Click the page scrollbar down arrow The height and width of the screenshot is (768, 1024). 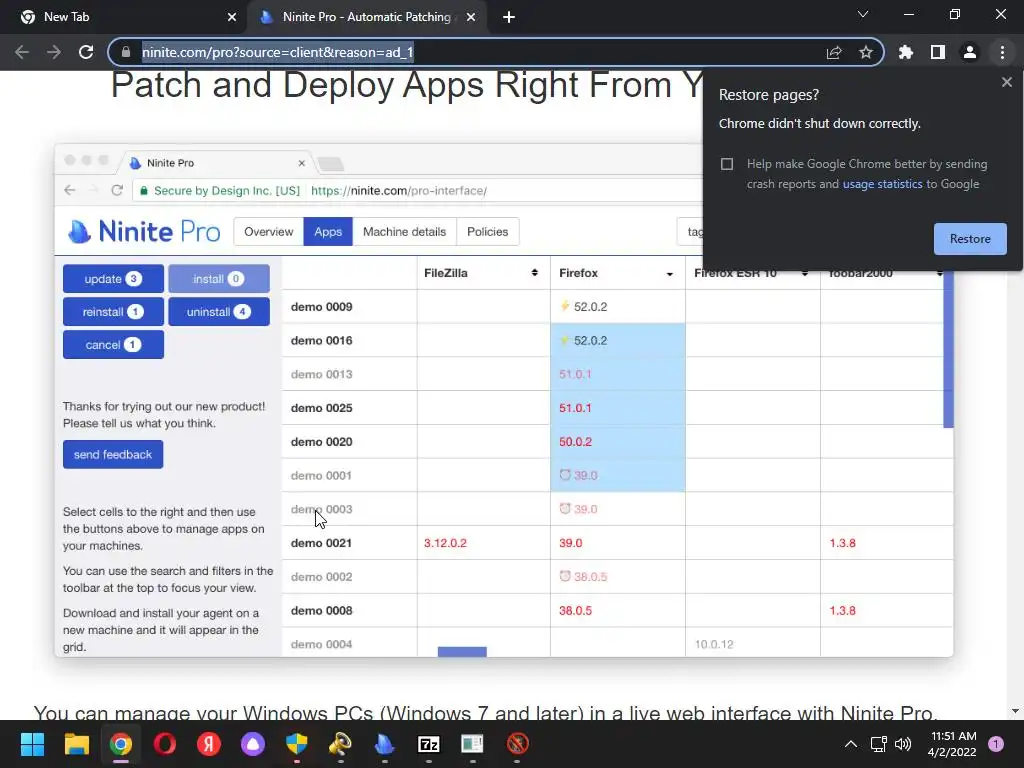click(x=1015, y=711)
